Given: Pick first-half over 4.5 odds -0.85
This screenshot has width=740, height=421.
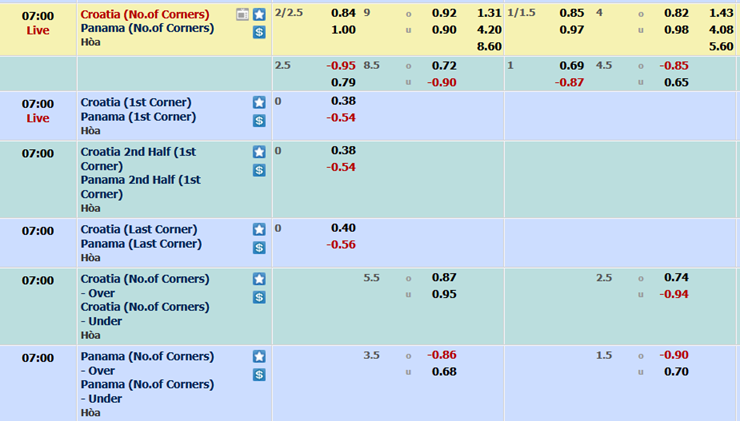Looking at the screenshot, I should click(x=674, y=66).
